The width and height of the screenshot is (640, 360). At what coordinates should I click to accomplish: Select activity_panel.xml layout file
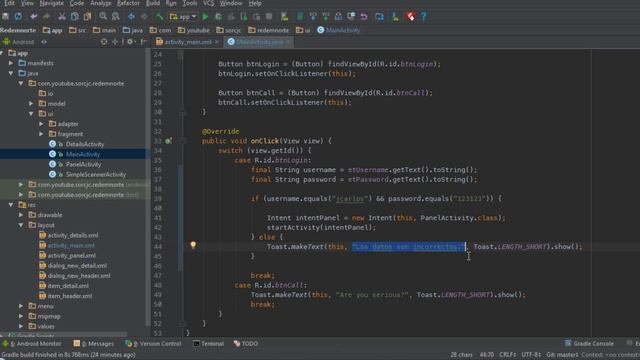click(x=72, y=256)
